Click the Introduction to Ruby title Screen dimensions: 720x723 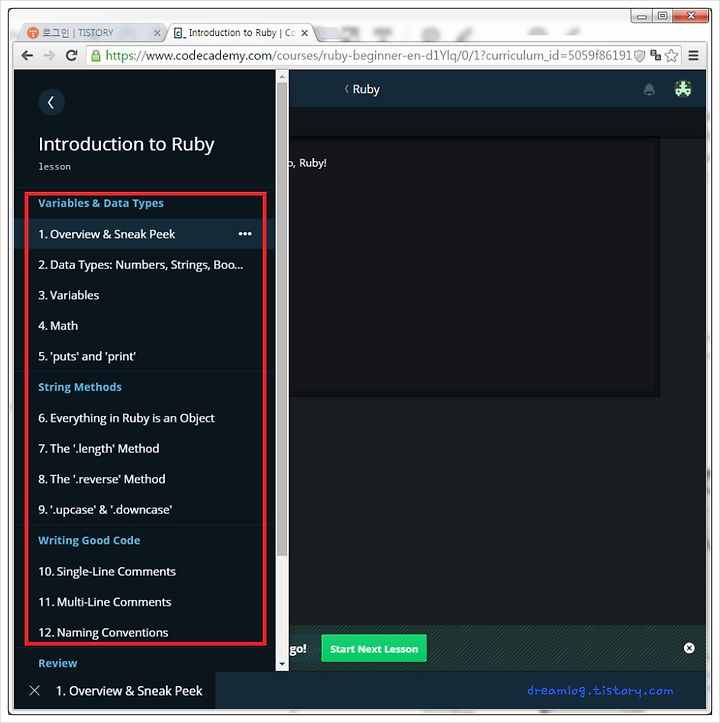coord(126,144)
